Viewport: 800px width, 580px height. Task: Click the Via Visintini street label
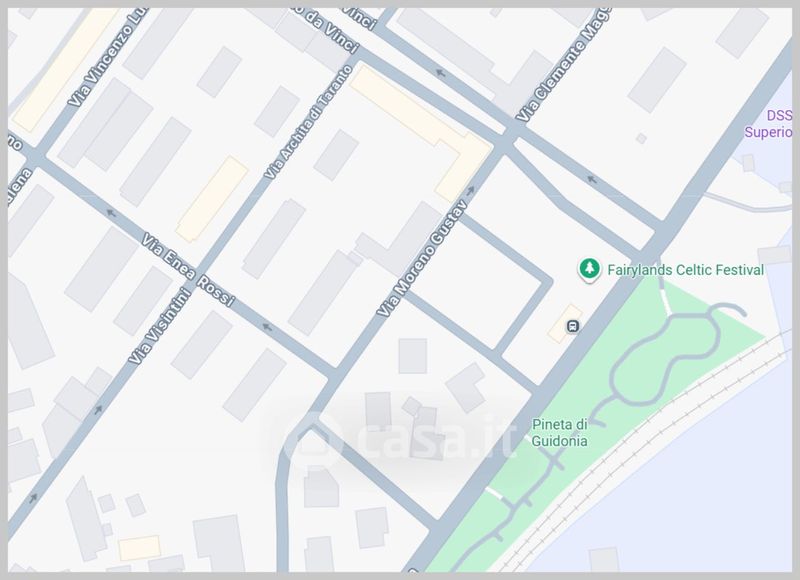click(159, 326)
